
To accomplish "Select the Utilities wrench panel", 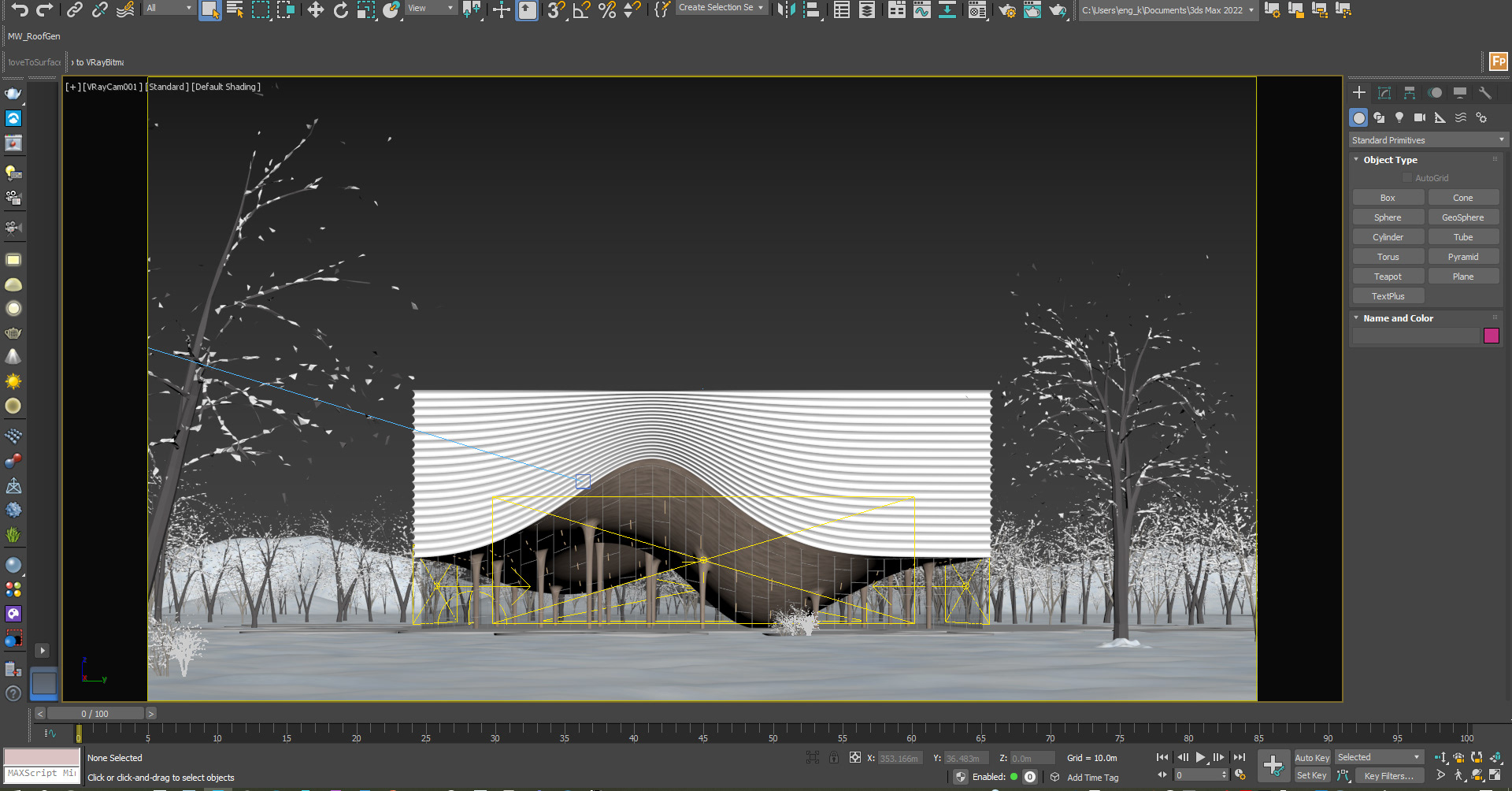I will pos(1485,92).
